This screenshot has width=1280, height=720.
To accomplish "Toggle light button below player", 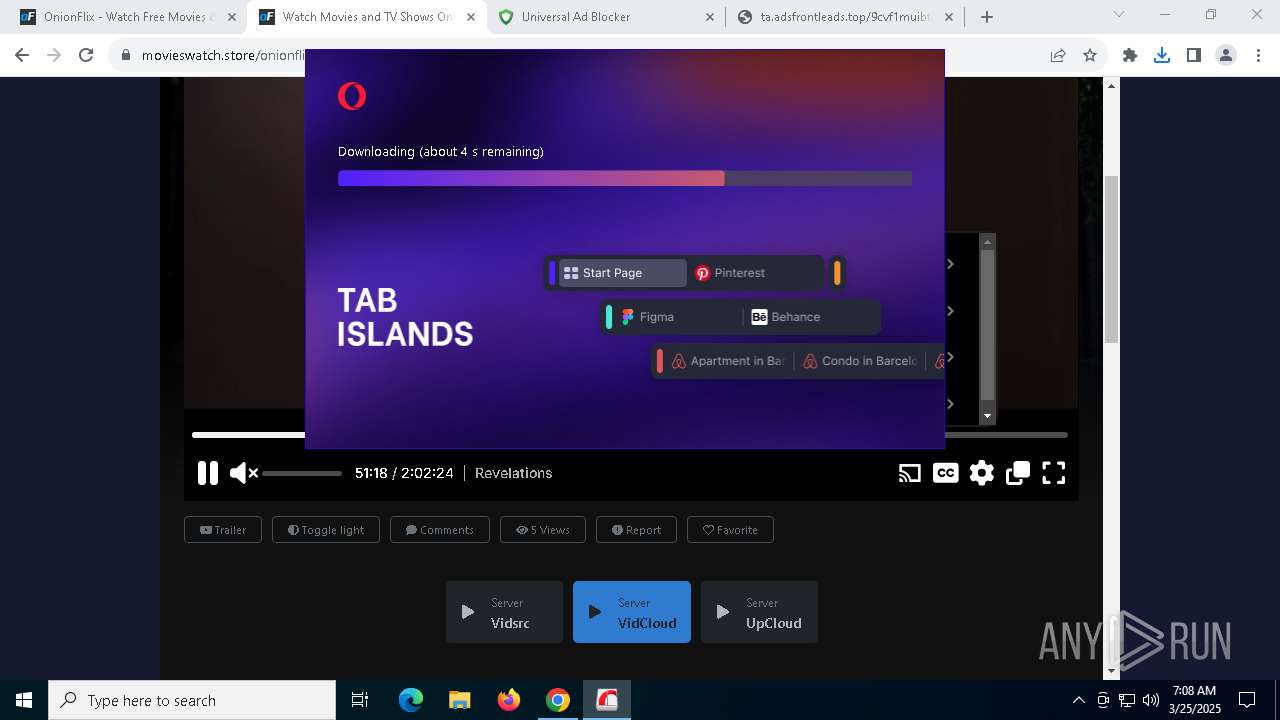I will click(326, 530).
